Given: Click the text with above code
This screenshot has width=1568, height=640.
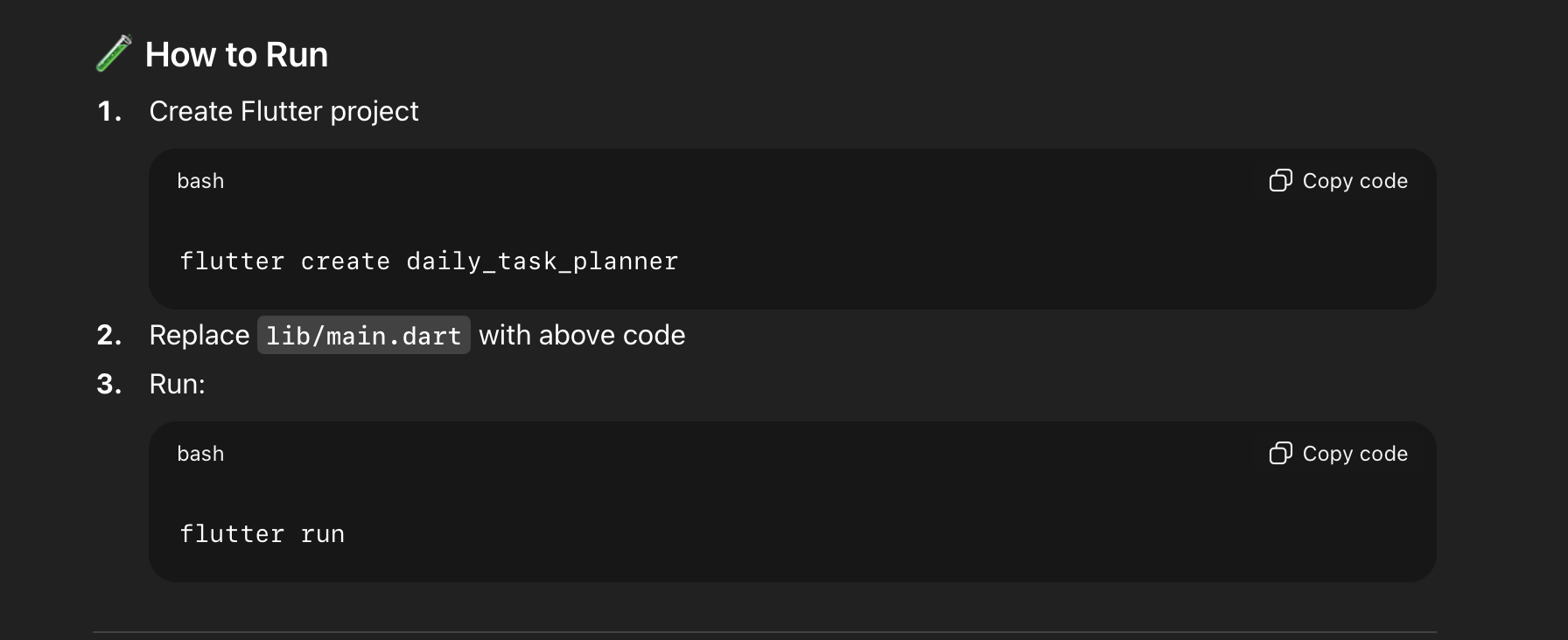Looking at the screenshot, I should (x=582, y=336).
